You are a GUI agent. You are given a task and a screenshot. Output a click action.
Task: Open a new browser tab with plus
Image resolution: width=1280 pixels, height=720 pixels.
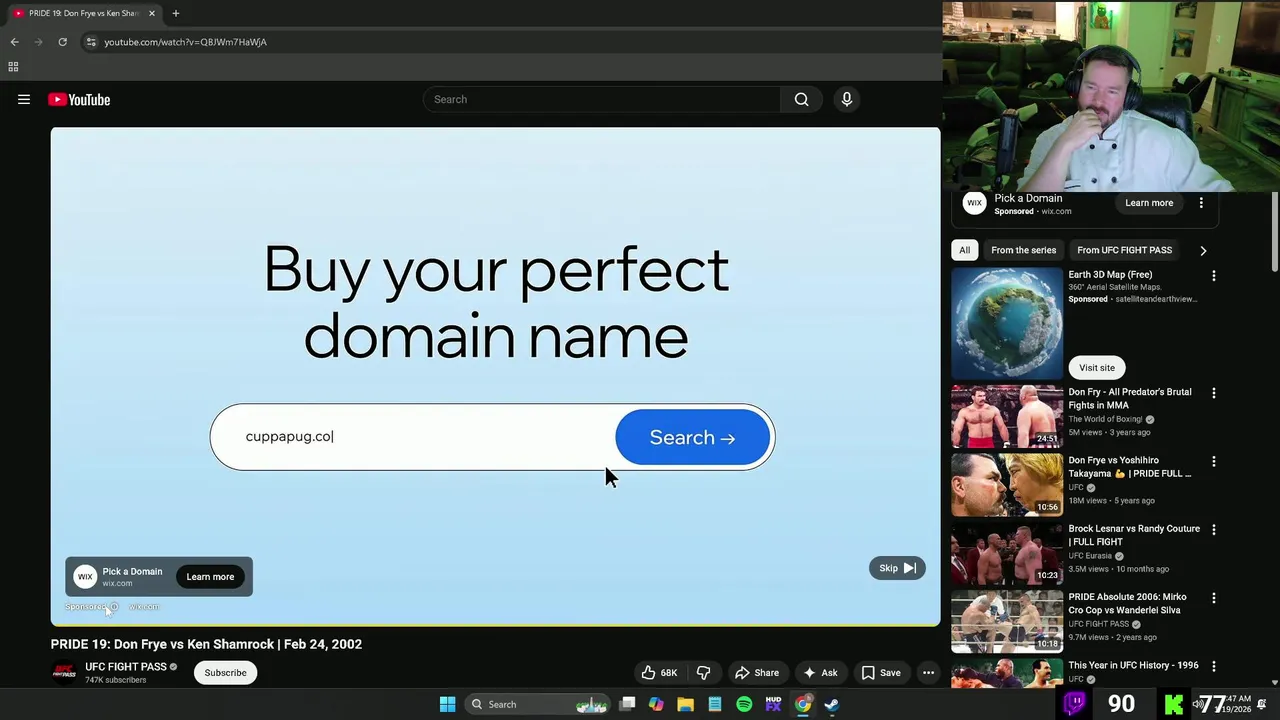point(175,13)
